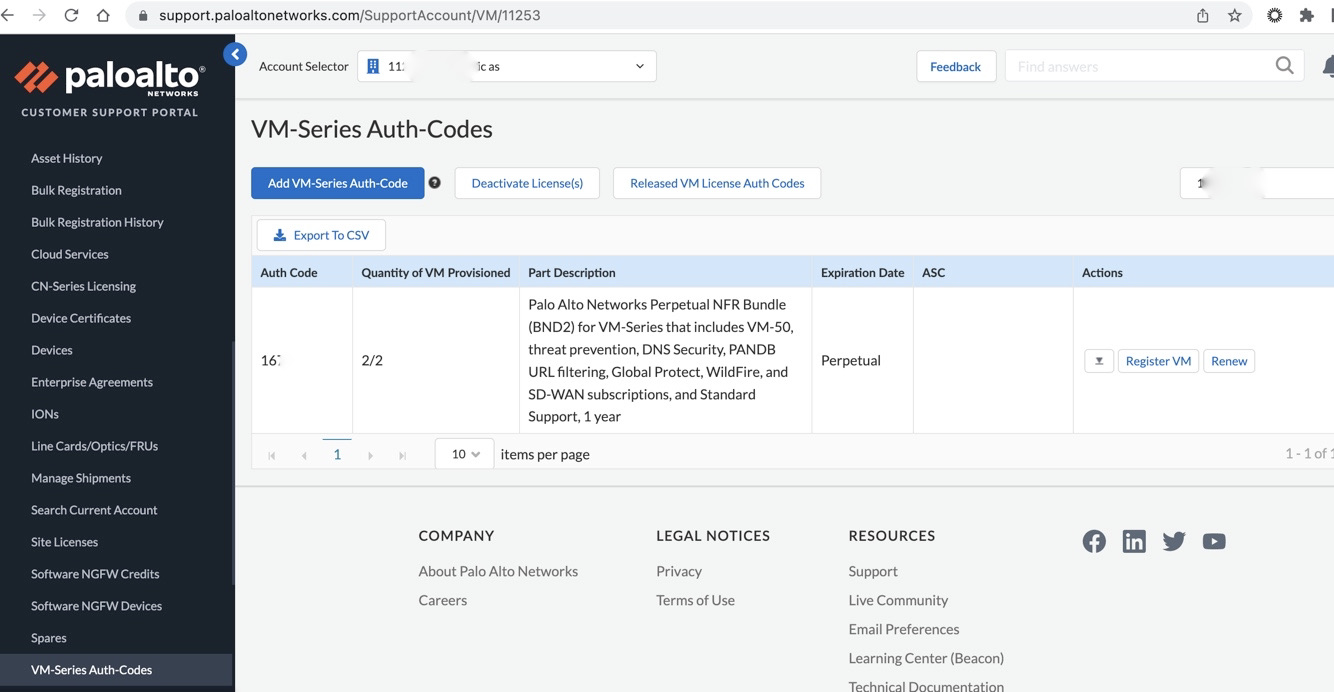This screenshot has width=1334, height=692.
Task: Select Software NGFW Credits in sidebar
Action: point(95,574)
